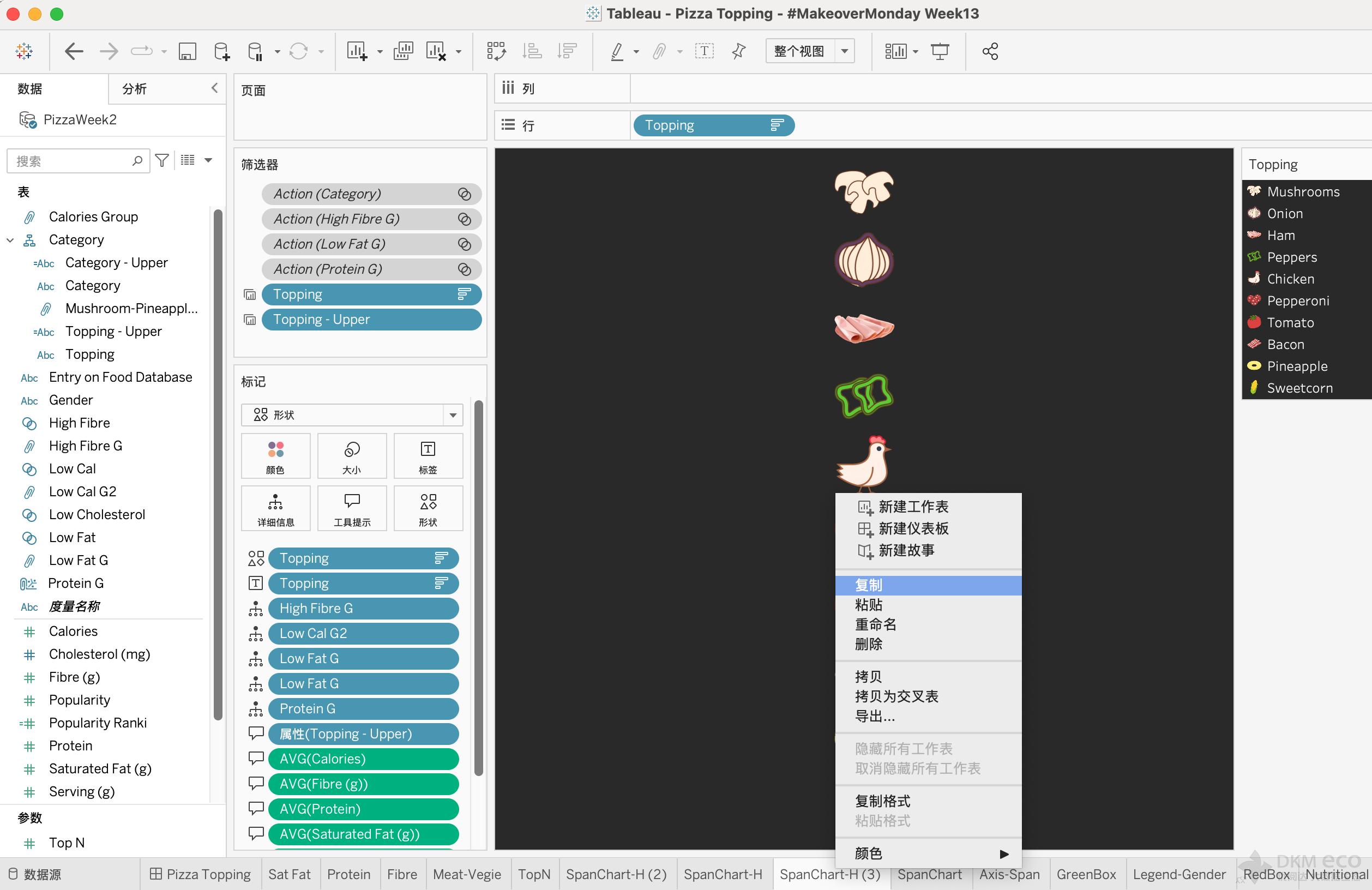Click the Color (颜色) marks card button
1372x890 pixels.
[x=275, y=456]
